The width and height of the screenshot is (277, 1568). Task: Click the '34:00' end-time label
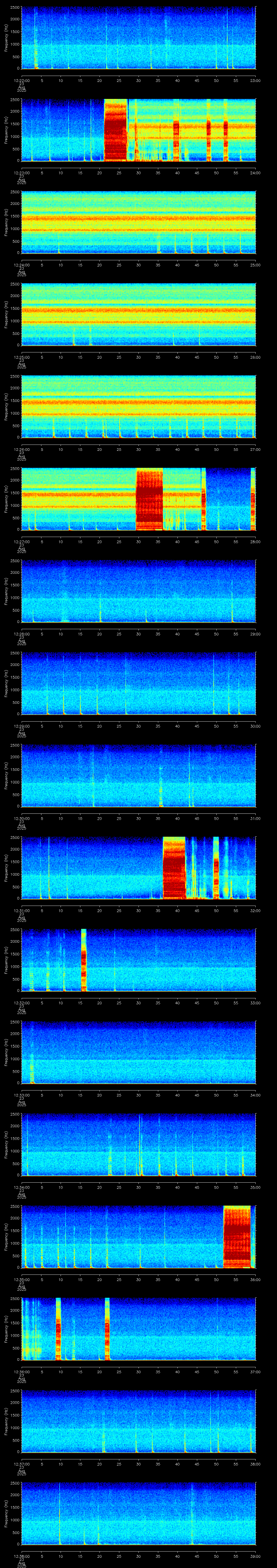(x=255, y=1095)
